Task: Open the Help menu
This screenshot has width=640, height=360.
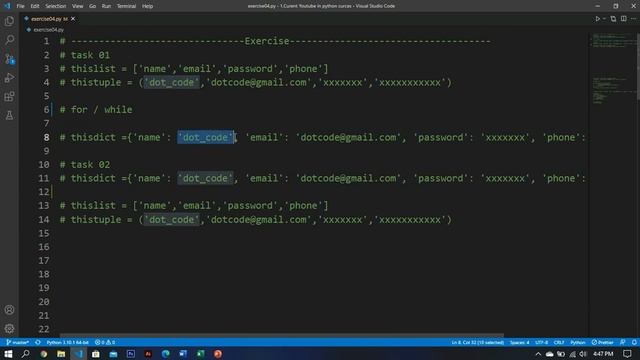Action: (147, 6)
